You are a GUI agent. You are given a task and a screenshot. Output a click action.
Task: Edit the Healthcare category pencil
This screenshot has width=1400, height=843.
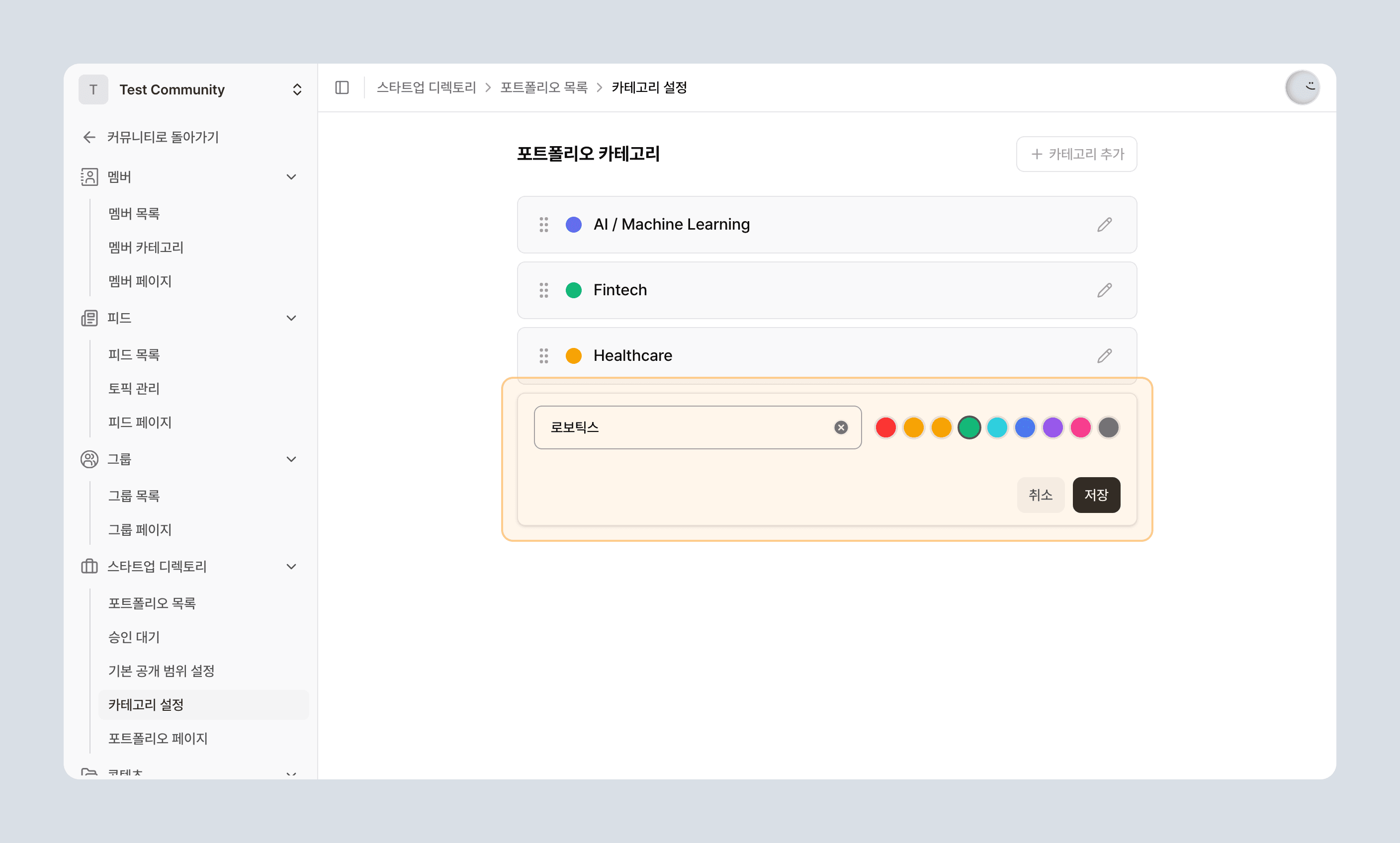(x=1104, y=355)
